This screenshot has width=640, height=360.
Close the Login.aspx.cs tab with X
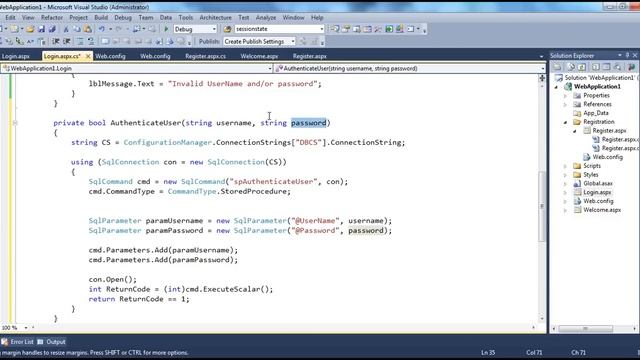(x=88, y=56)
